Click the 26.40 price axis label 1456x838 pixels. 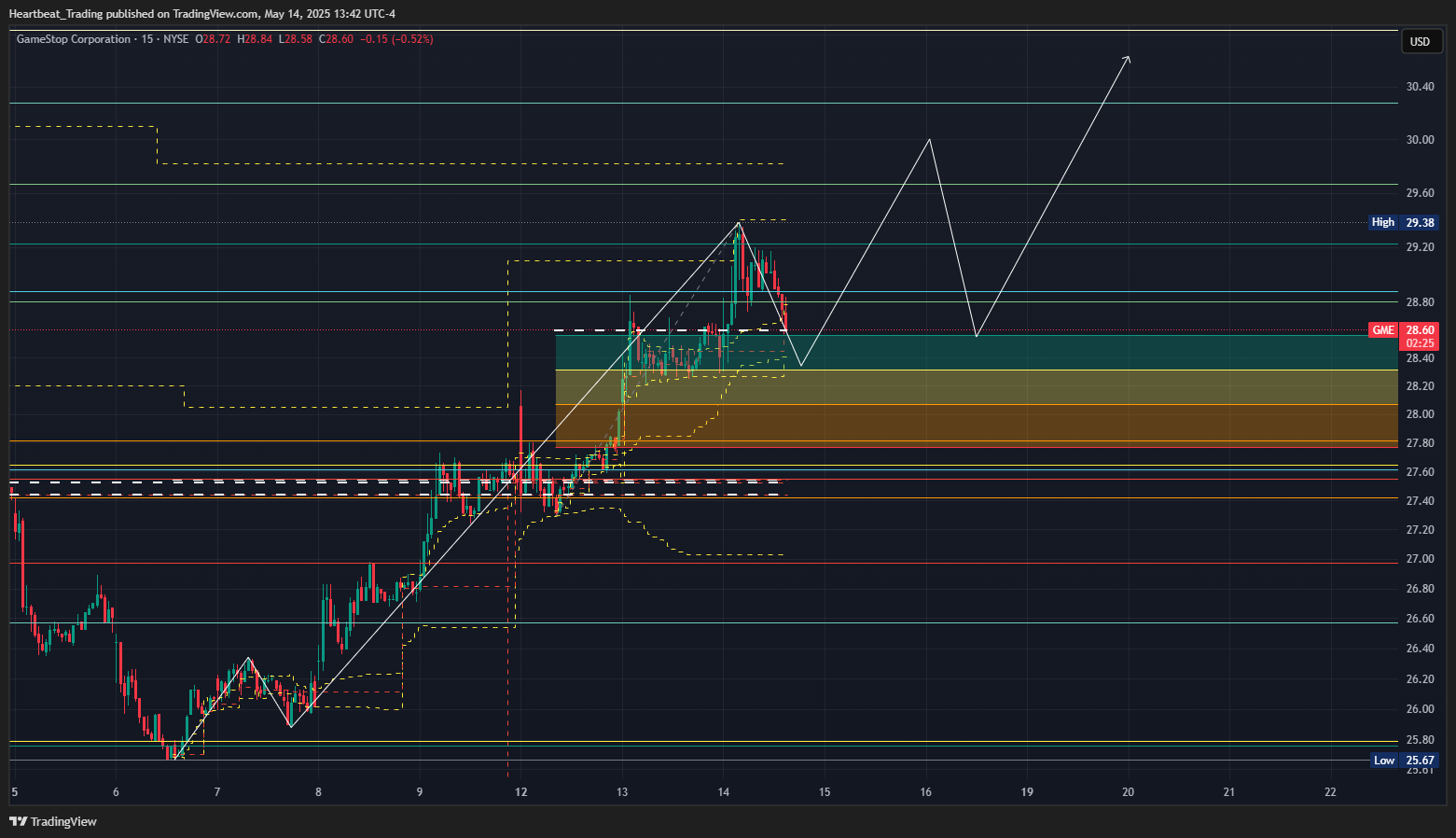[1420, 649]
